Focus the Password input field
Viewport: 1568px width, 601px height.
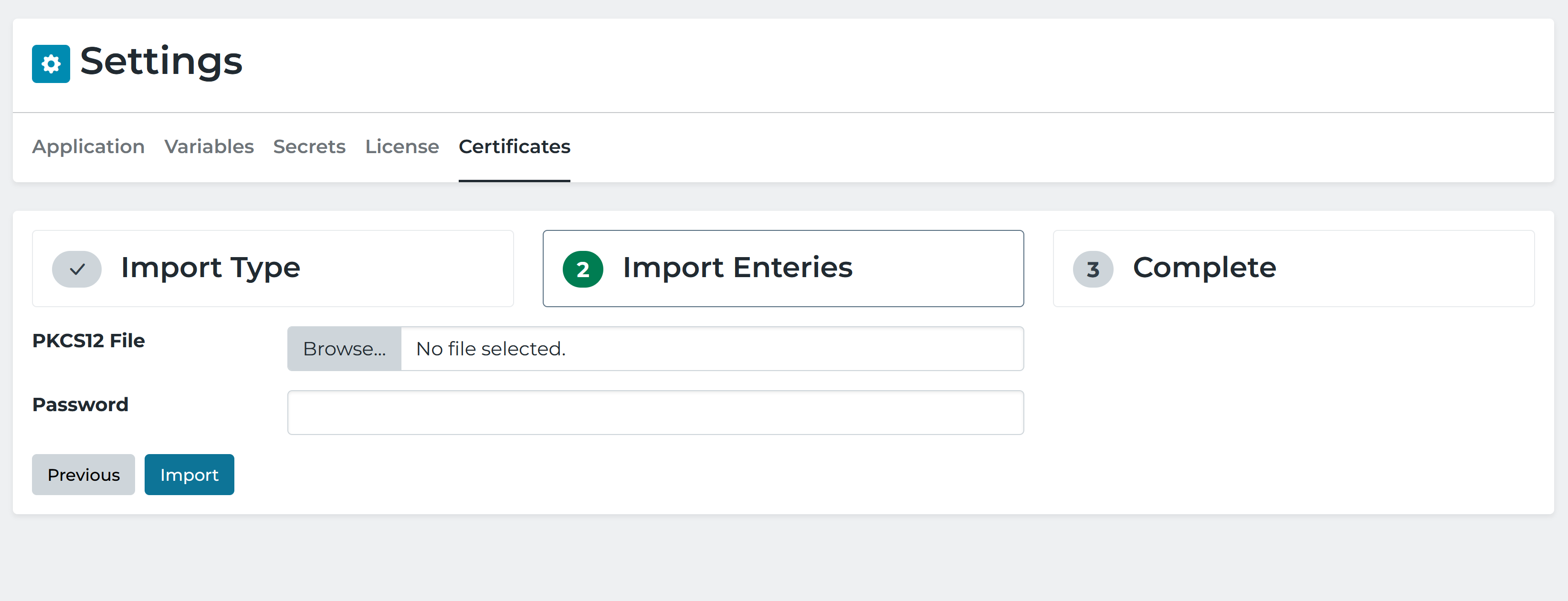(655, 413)
